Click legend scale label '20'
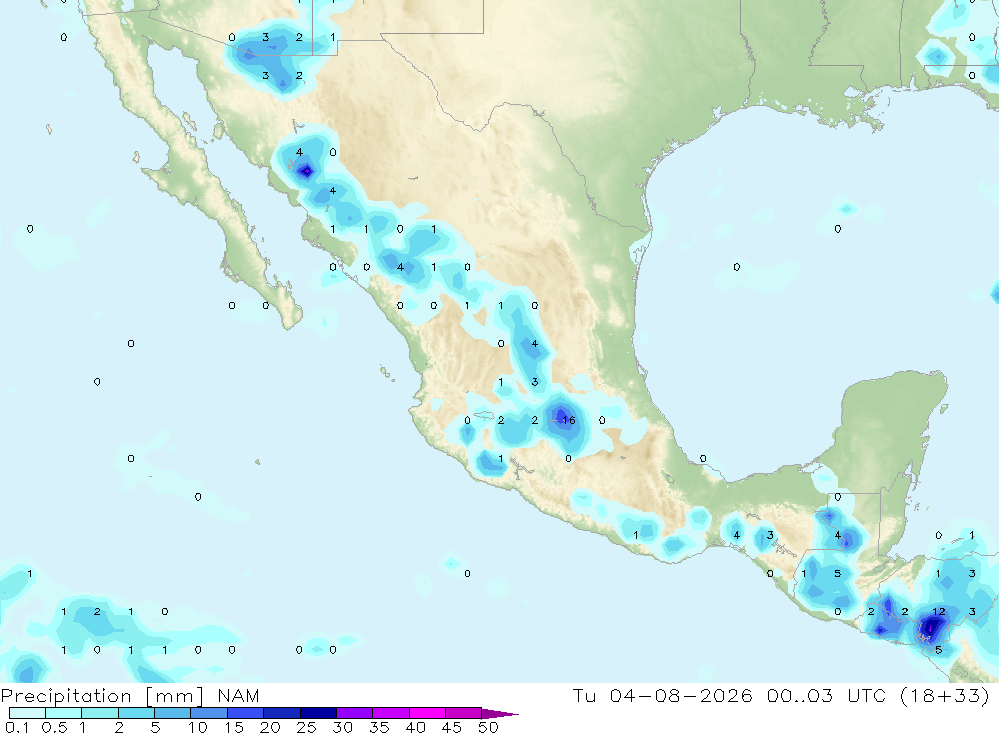The image size is (1000, 733). coord(270,727)
